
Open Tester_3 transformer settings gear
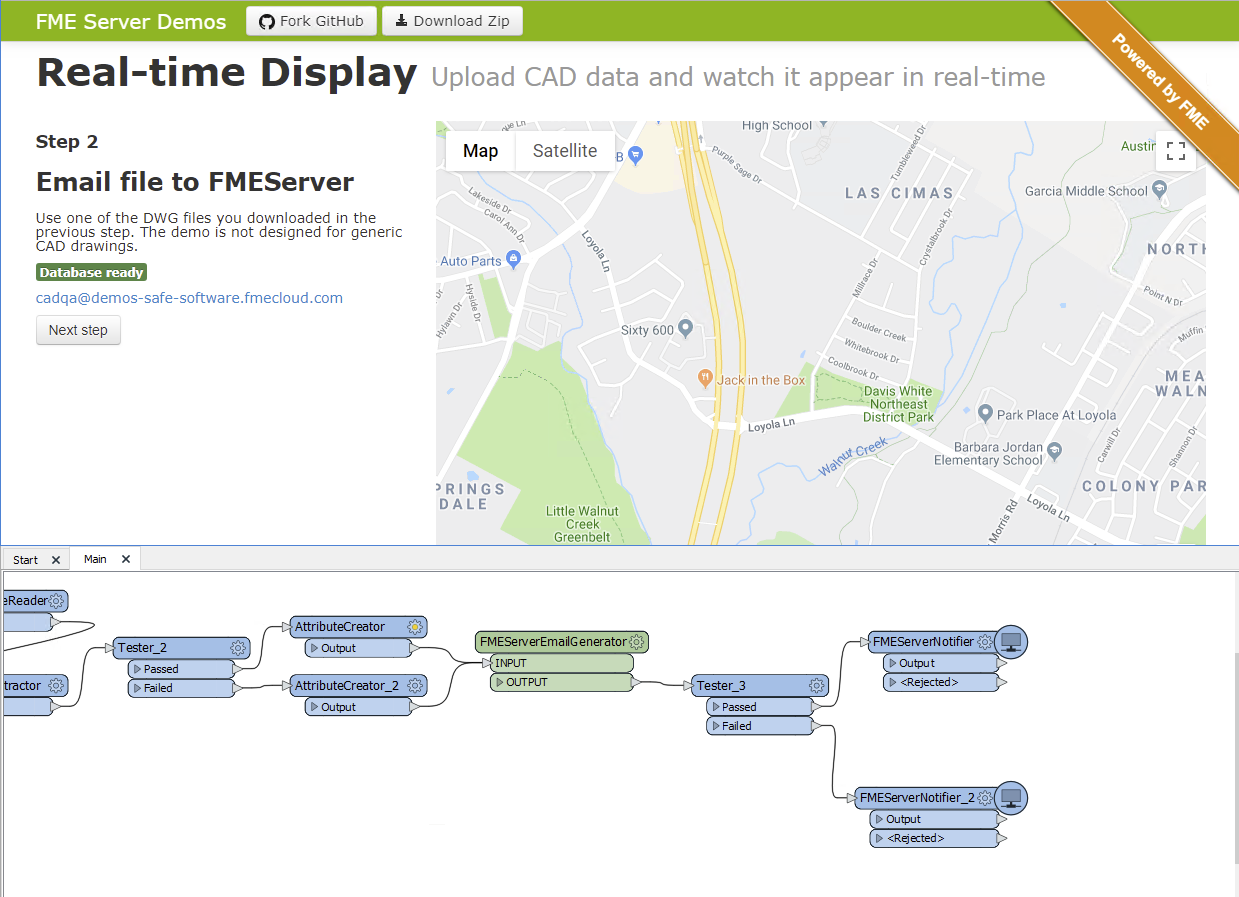(x=816, y=685)
